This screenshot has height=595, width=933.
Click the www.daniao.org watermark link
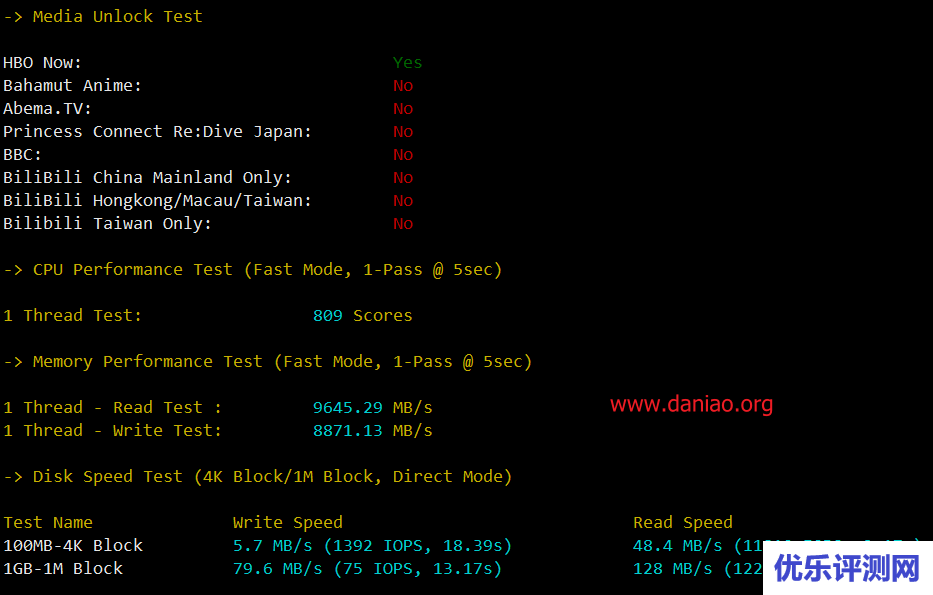[691, 404]
